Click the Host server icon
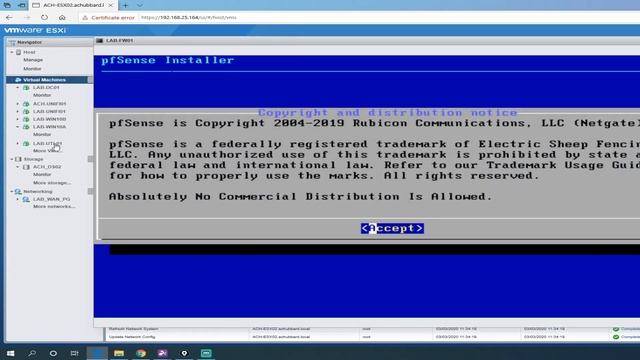Image resolution: width=640 pixels, height=360 pixels. (x=18, y=52)
